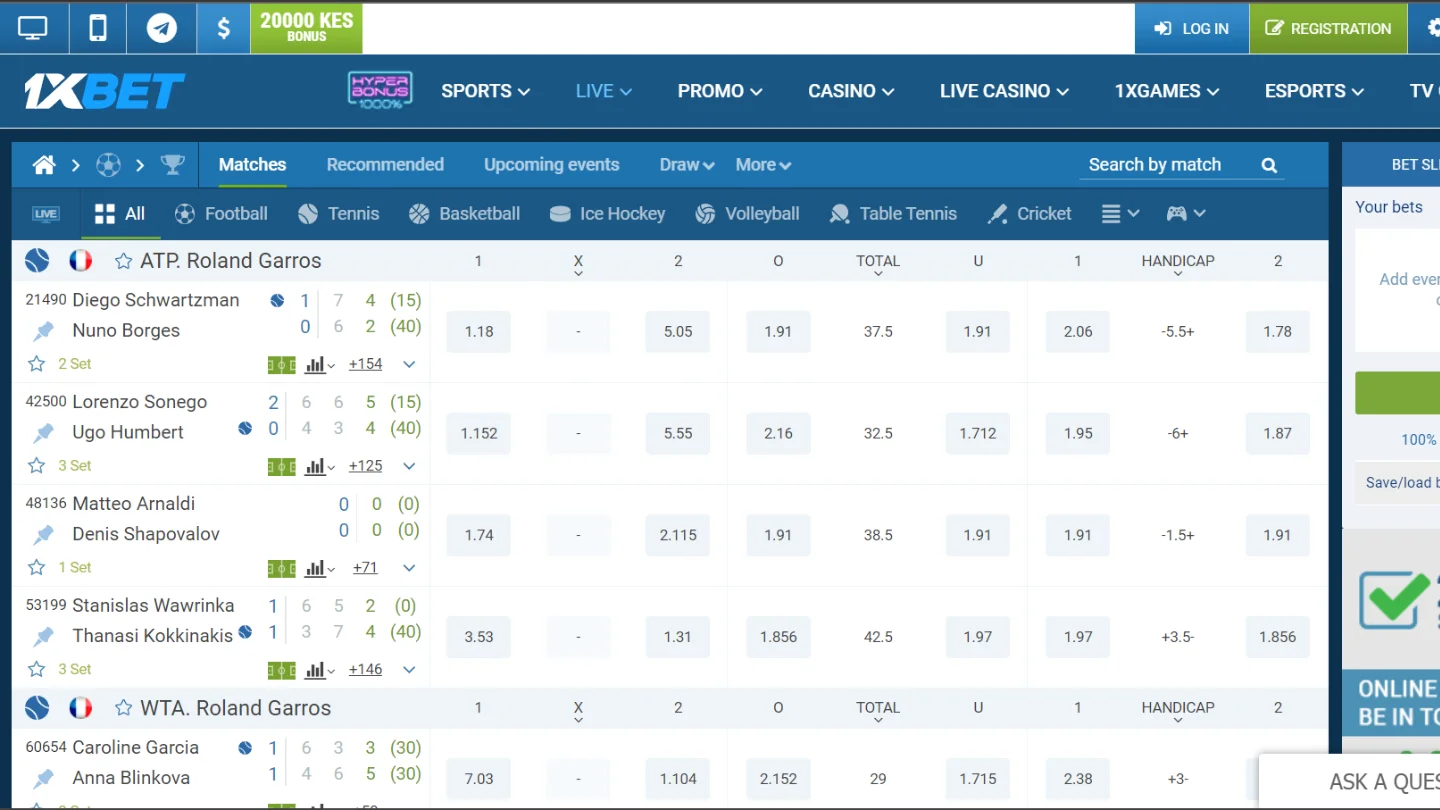Open the mobile app phone icon
Viewport: 1440px width, 810px height.
tap(98, 28)
